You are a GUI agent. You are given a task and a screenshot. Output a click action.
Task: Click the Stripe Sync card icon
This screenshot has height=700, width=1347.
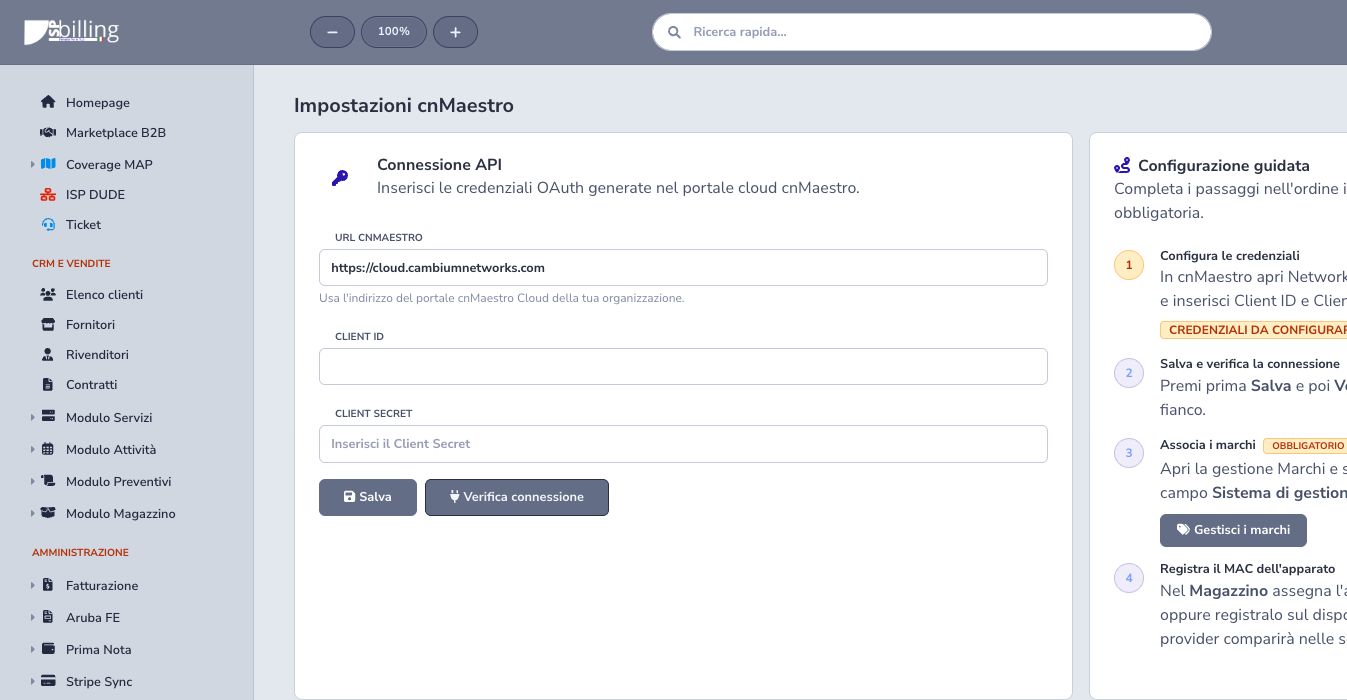click(x=48, y=681)
